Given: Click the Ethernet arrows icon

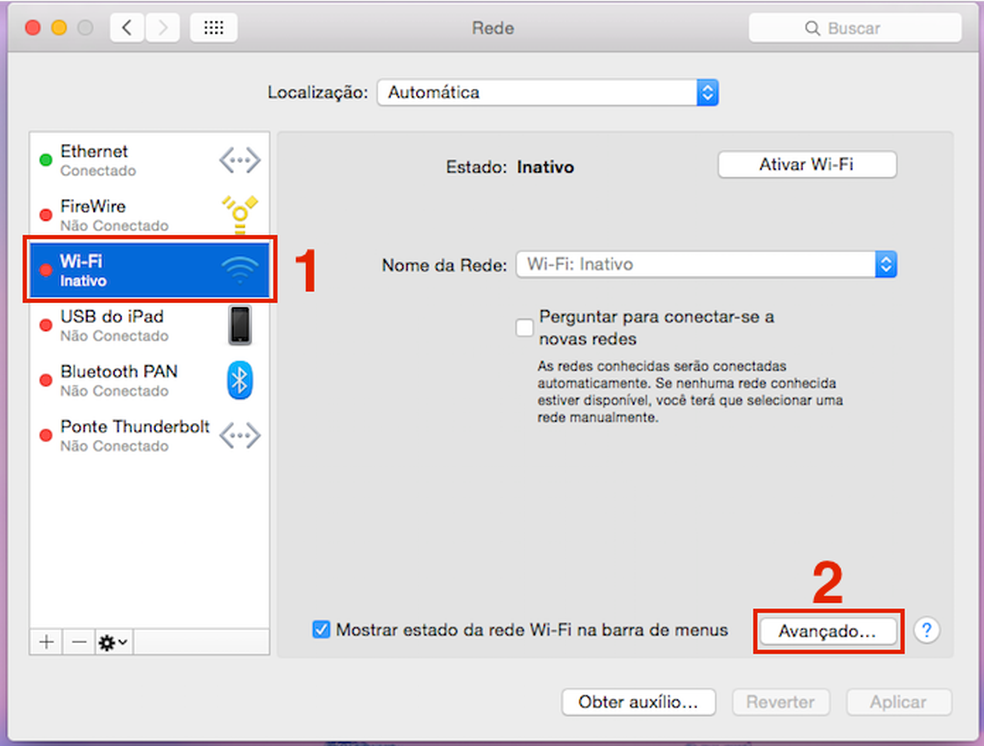Looking at the screenshot, I should 240,161.
